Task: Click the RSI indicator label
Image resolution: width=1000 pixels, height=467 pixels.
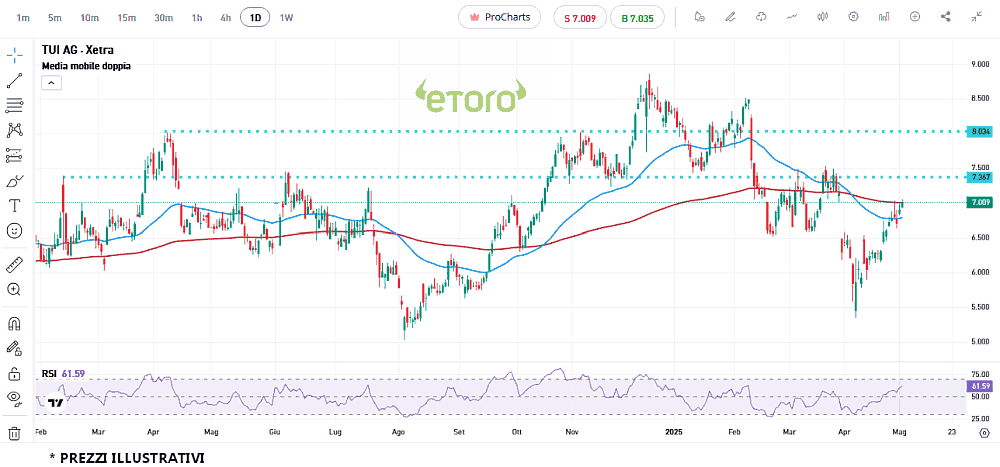Action: (x=49, y=373)
